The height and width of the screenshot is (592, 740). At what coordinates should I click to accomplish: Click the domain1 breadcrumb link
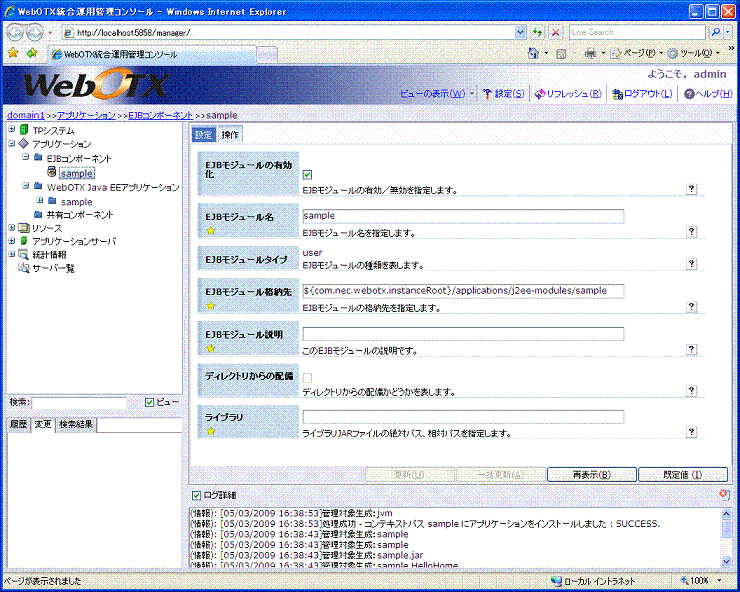tap(25, 116)
